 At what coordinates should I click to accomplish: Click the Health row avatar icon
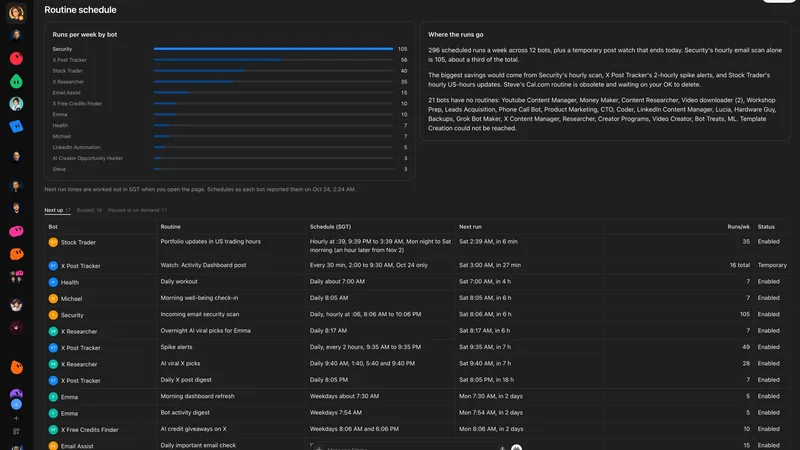53,282
